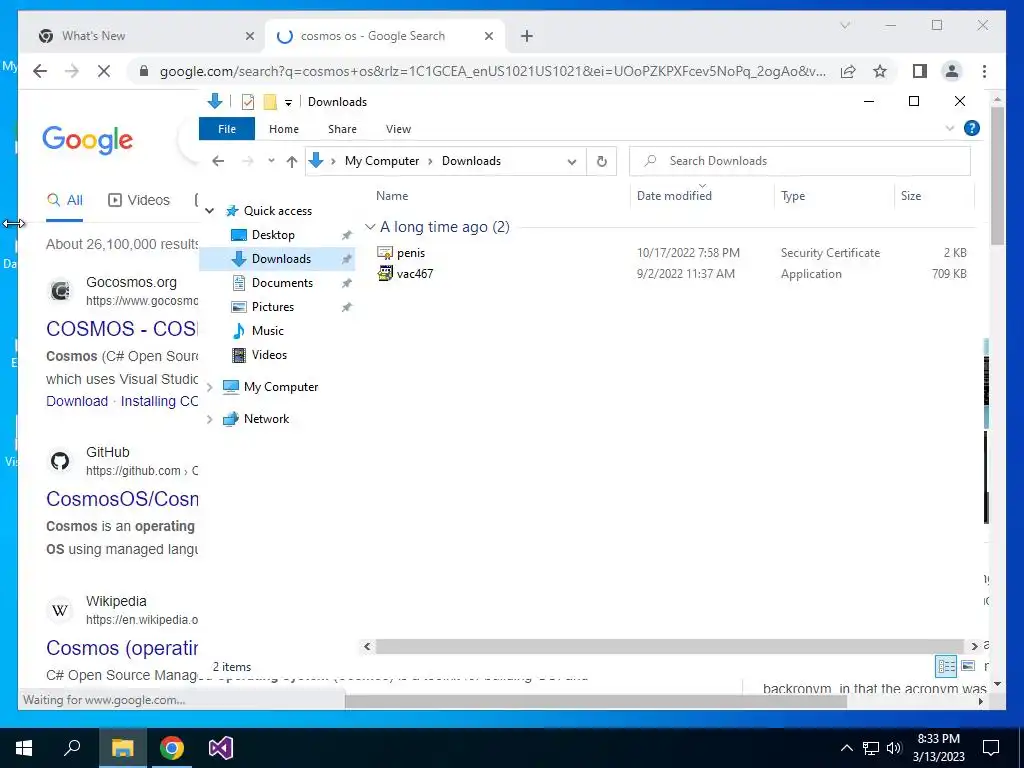The image size is (1024, 768).
Task: Select the All search filter
Action: click(x=65, y=200)
